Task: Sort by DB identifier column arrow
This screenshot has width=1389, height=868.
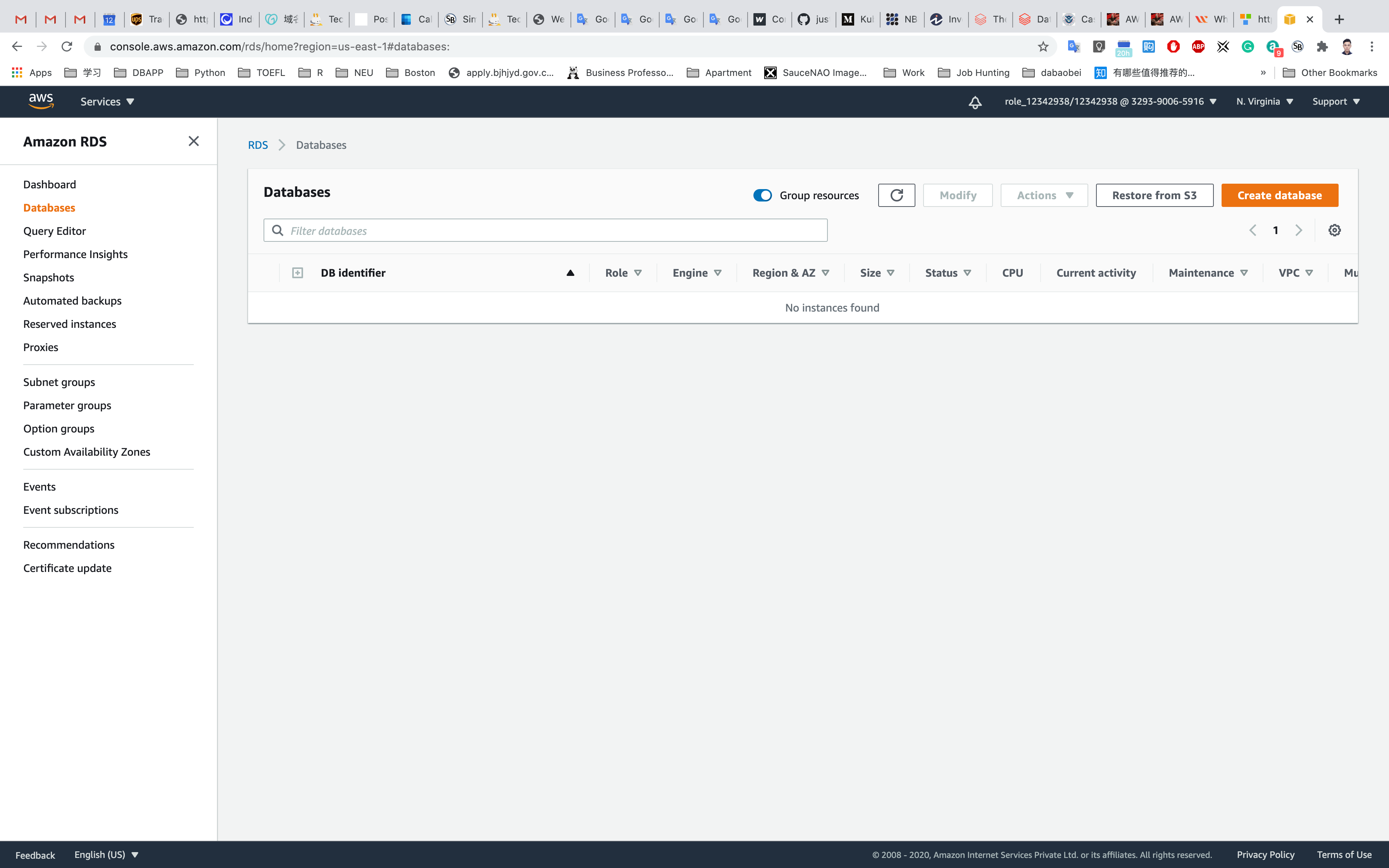Action: coord(570,273)
